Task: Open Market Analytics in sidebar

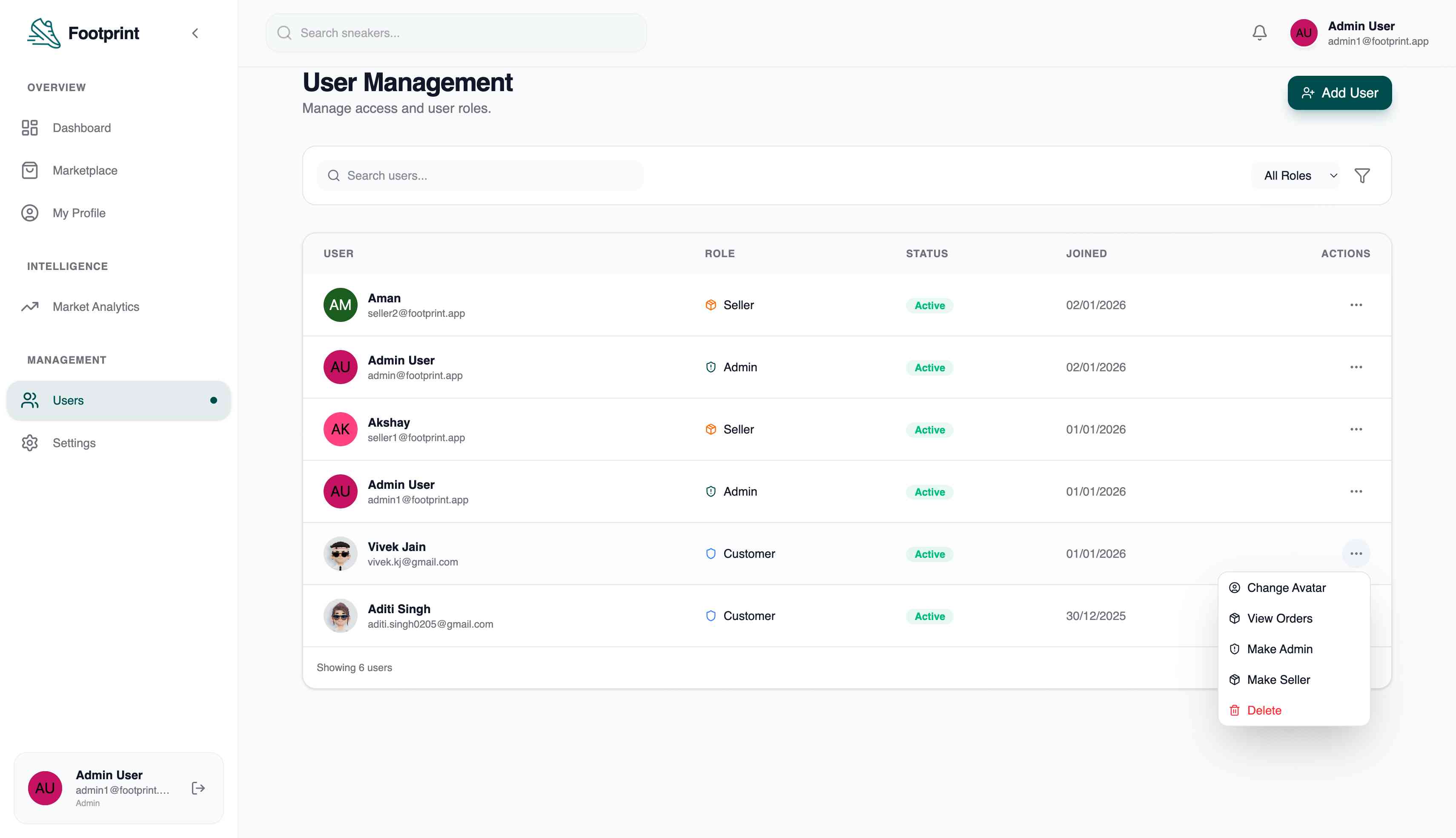Action: (x=95, y=307)
